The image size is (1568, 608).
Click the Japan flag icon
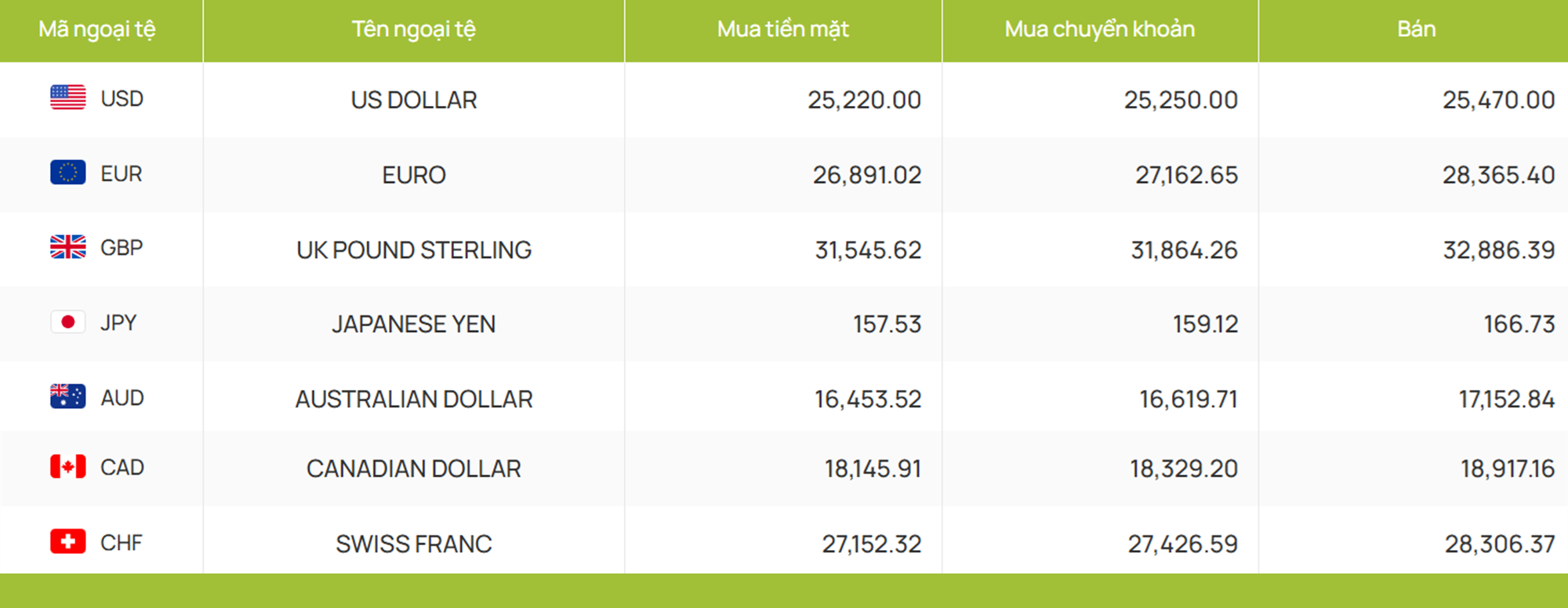point(68,322)
